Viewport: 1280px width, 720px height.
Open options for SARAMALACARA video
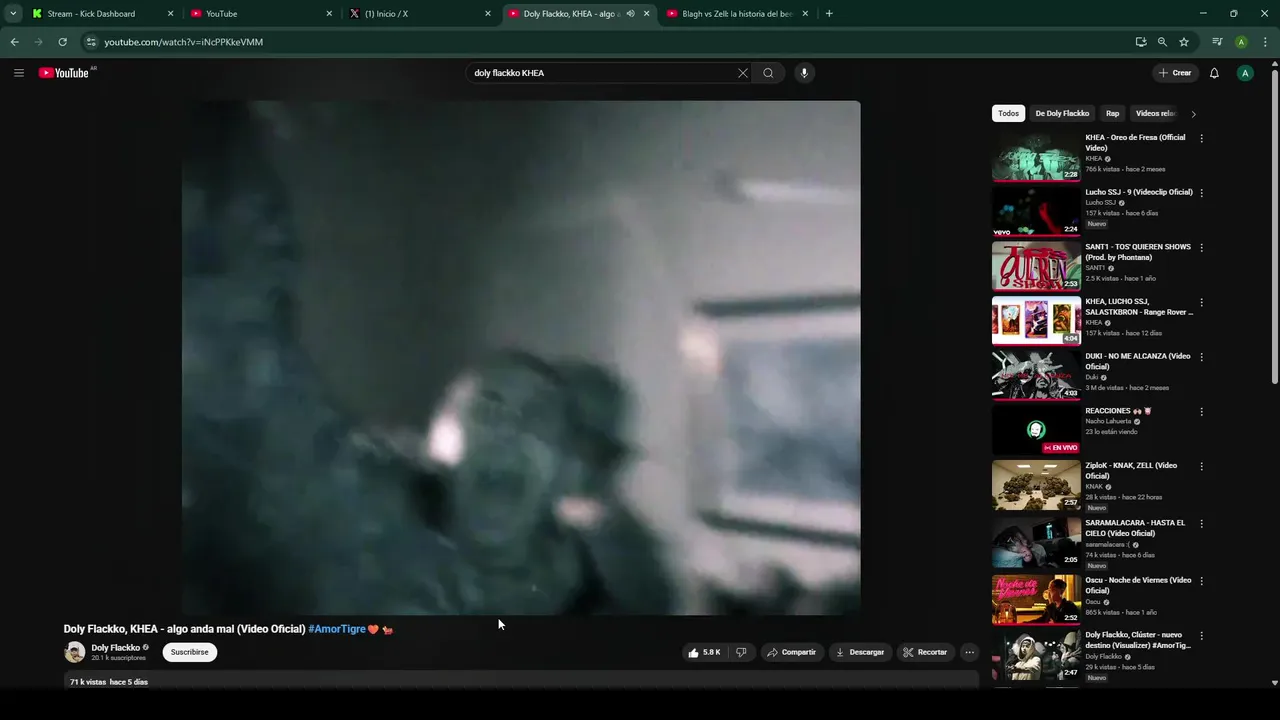click(x=1201, y=524)
